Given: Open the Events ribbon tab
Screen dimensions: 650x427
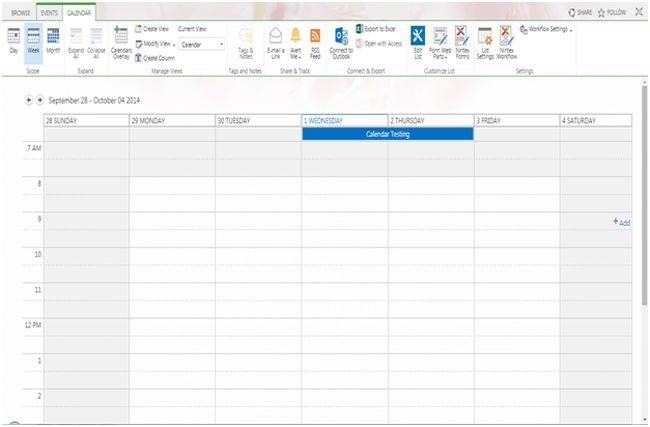Looking at the screenshot, I should (49, 13).
